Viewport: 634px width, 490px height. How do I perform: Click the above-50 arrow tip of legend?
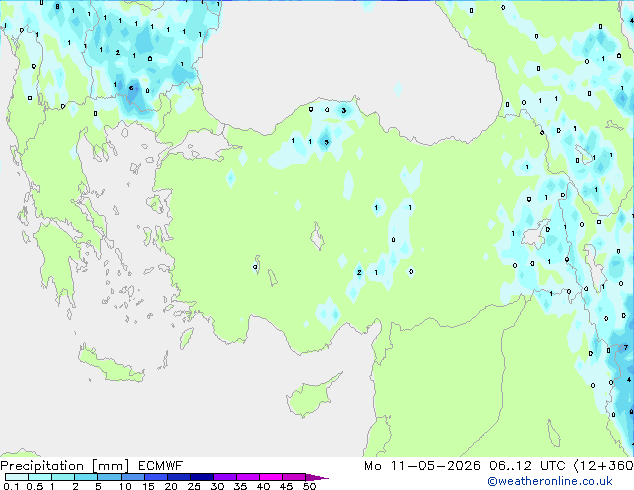(x=317, y=477)
